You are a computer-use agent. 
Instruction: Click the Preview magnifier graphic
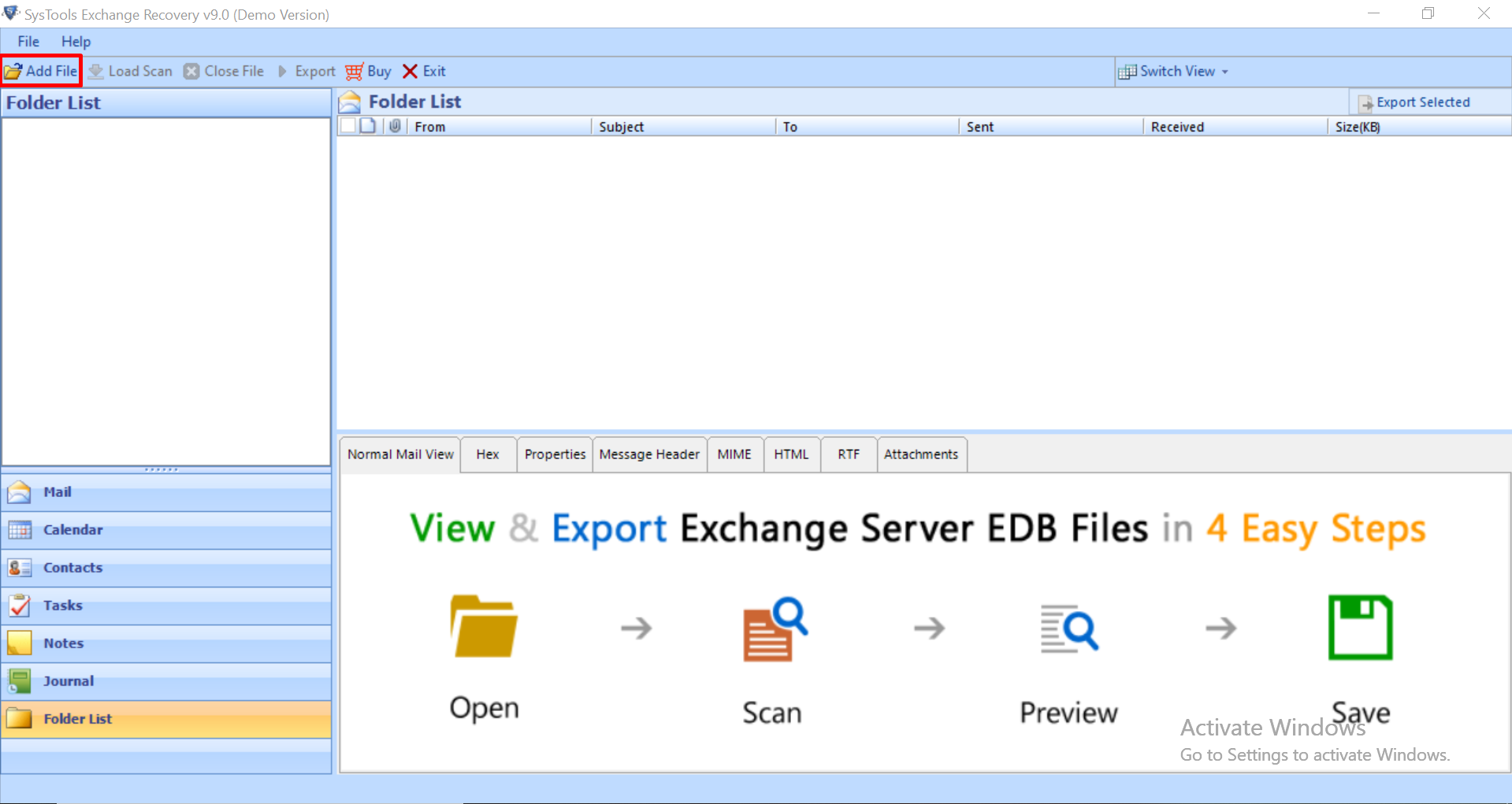(1069, 629)
